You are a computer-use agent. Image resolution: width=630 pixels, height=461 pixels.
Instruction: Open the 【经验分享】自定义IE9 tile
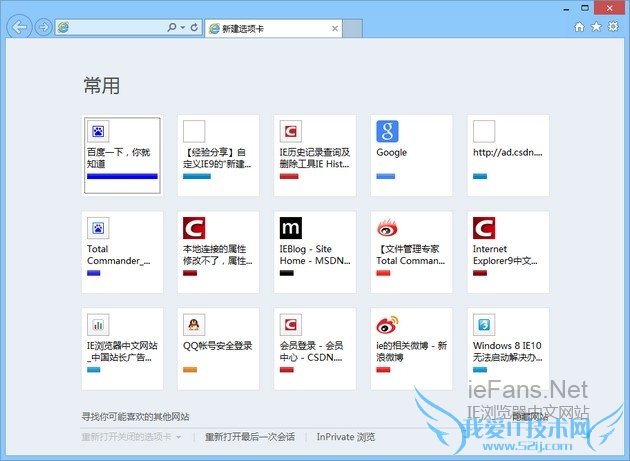pos(219,156)
